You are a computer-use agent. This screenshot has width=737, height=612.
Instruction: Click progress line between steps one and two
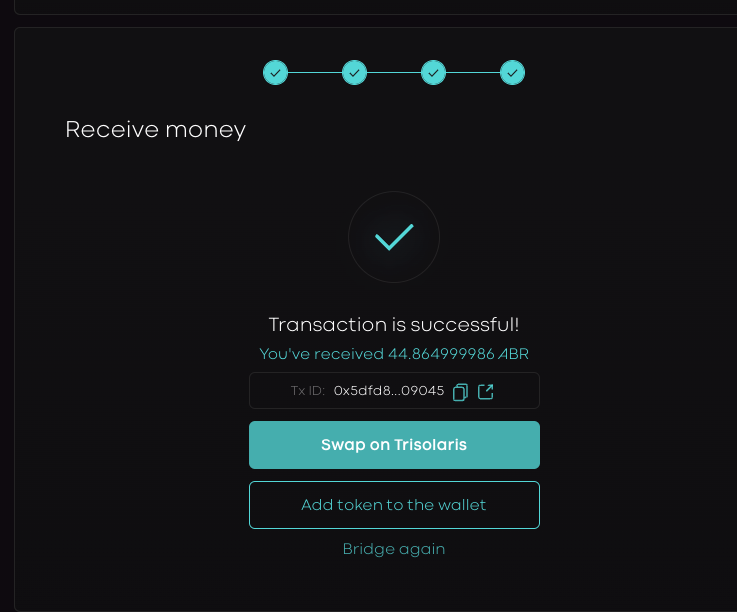[x=315, y=72]
